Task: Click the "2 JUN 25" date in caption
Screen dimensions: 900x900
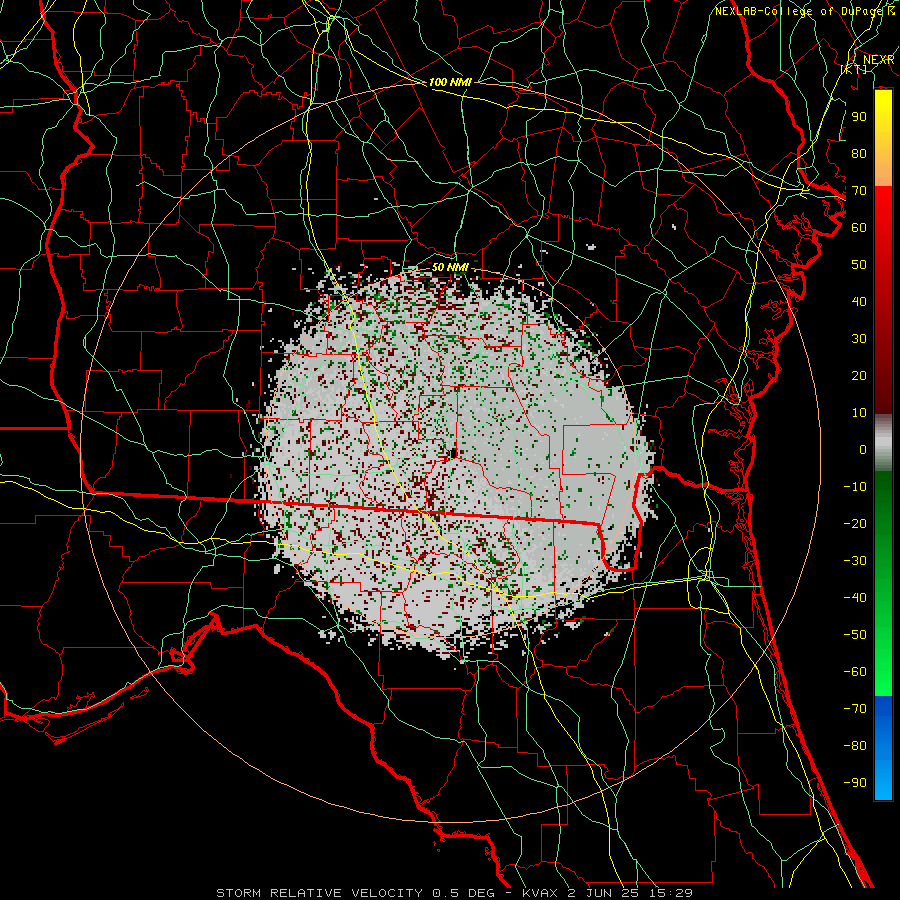Action: click(604, 893)
